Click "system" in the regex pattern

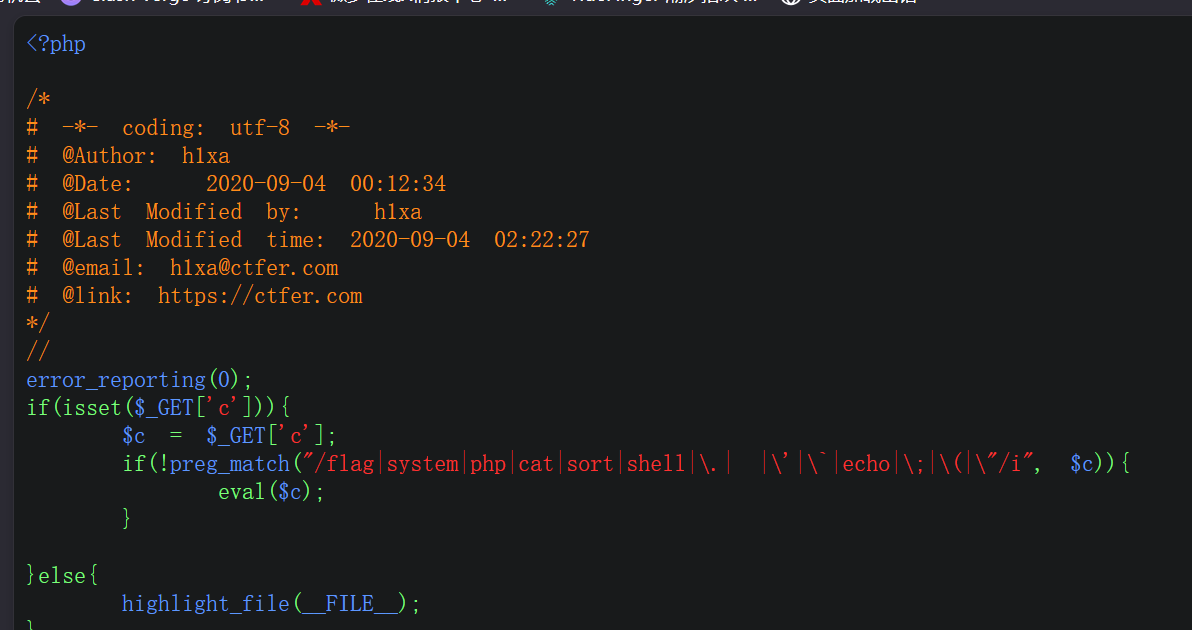coord(422,464)
